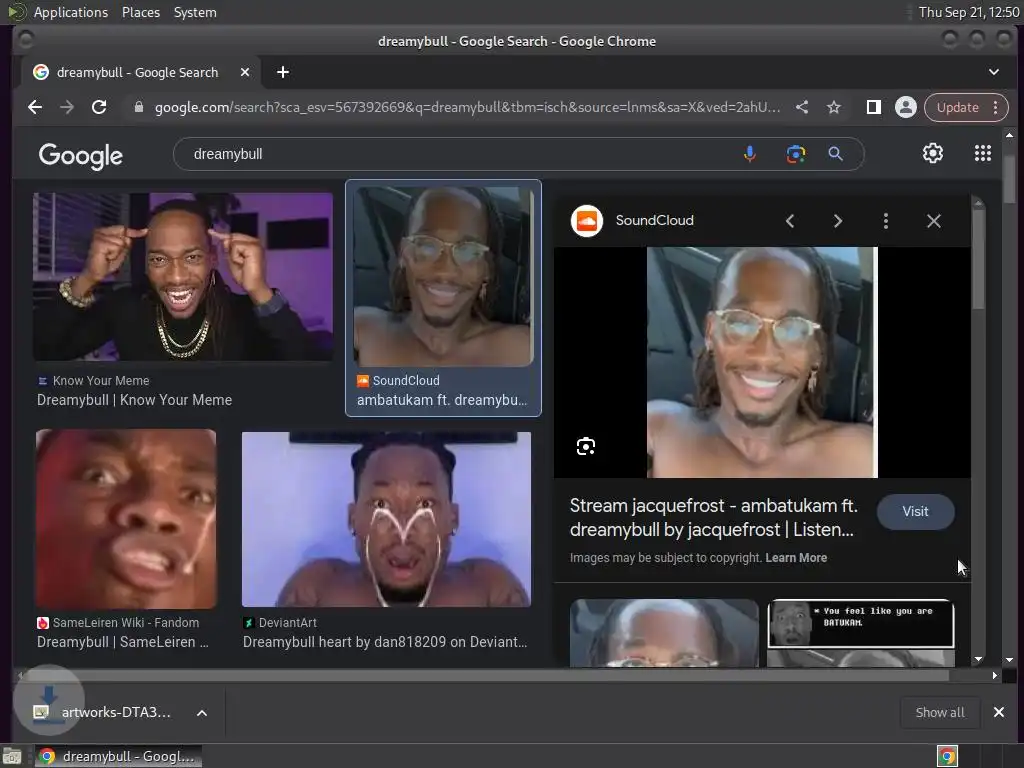
Task: Open preview panel more options
Action: [x=886, y=221]
